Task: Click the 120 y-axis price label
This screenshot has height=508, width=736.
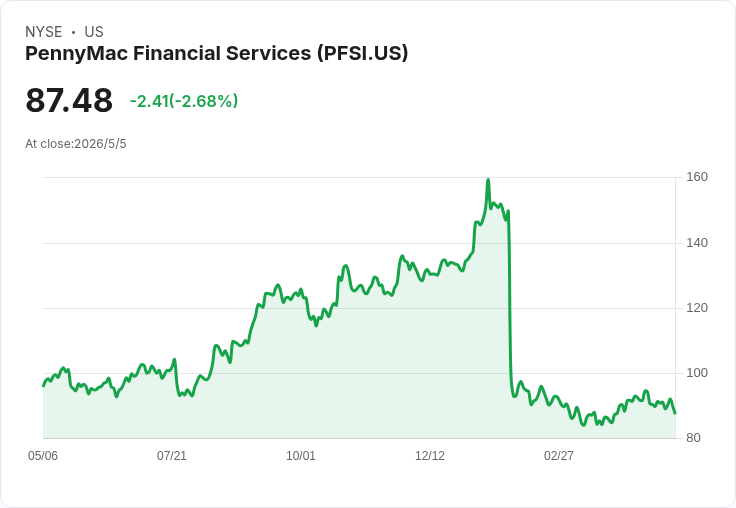Action: point(697,308)
